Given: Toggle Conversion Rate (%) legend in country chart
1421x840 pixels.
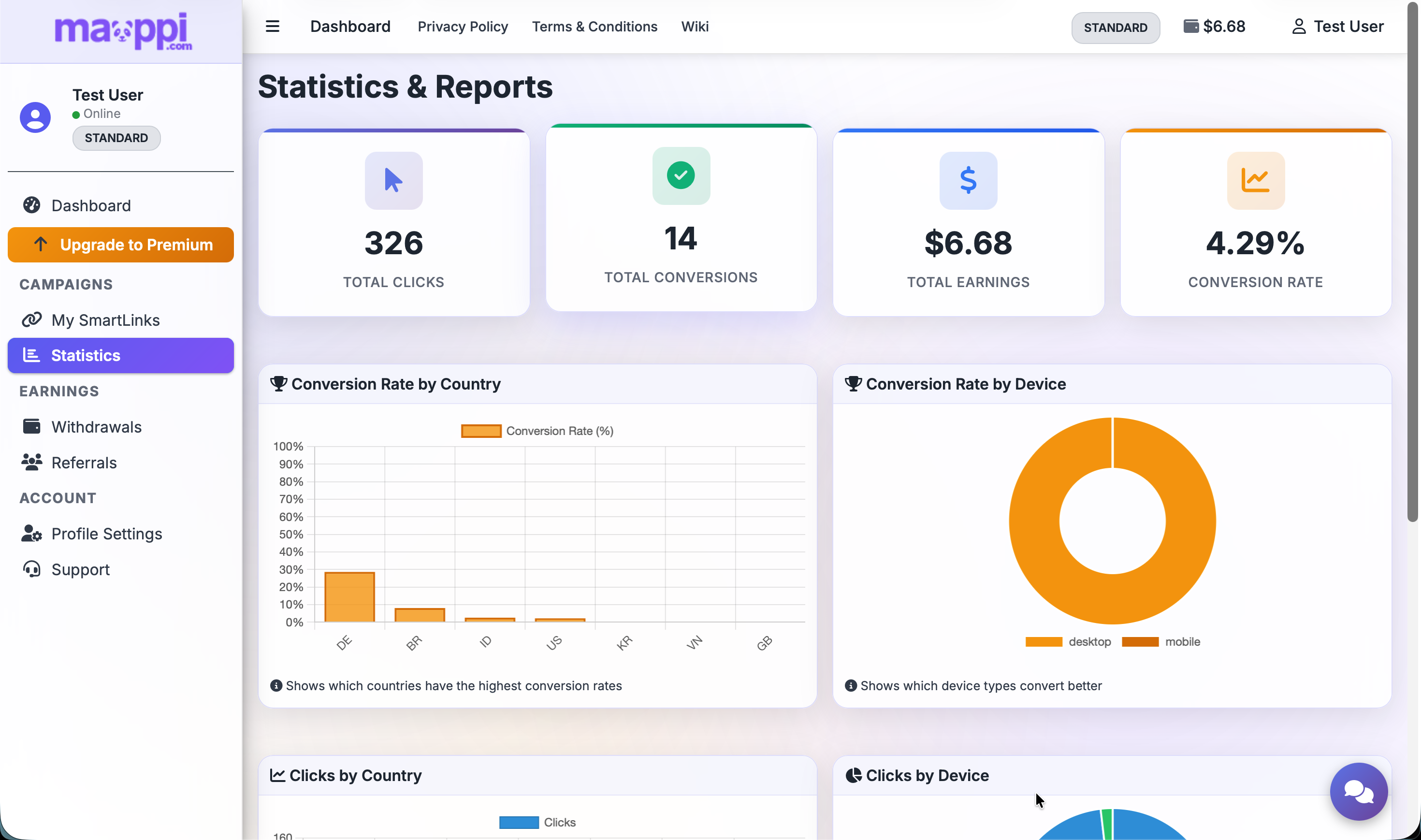Looking at the screenshot, I should pyautogui.click(x=537, y=431).
